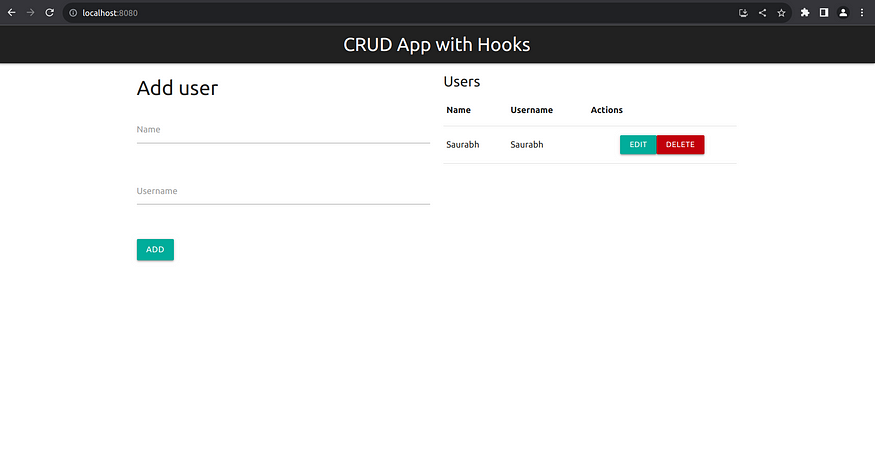This screenshot has width=875, height=469.
Task: Click the browser forward arrow
Action: click(30, 12)
